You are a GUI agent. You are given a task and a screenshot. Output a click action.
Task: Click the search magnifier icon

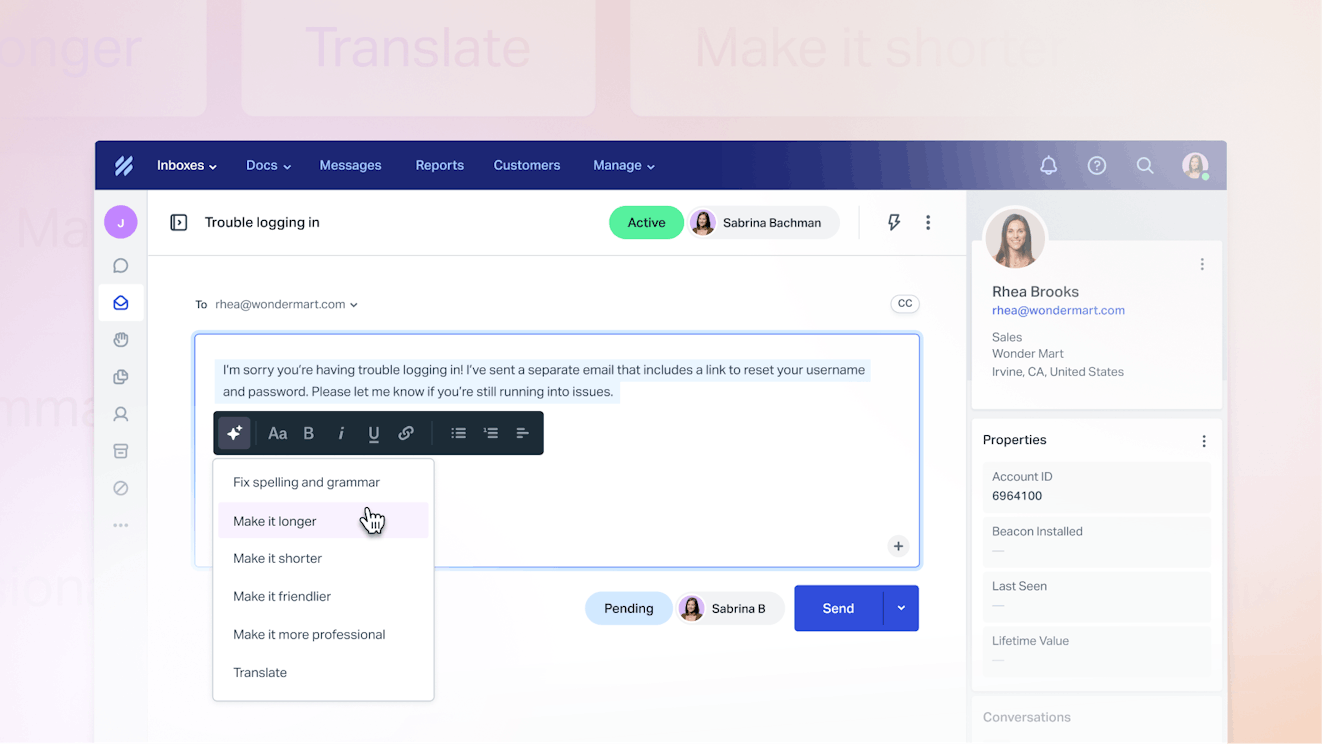pyautogui.click(x=1145, y=166)
